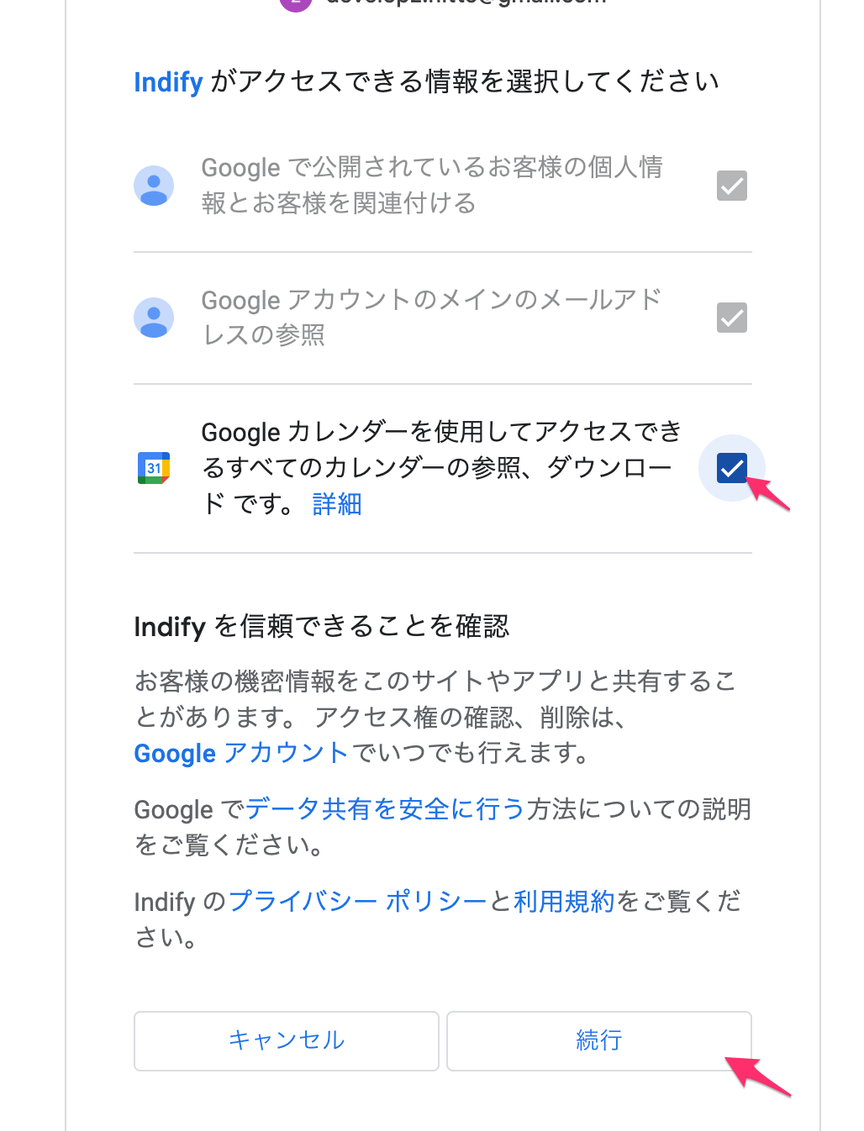Click the Indify を信頼できることを確認 heading
Screen dimensions: 864x1131
[322, 626]
